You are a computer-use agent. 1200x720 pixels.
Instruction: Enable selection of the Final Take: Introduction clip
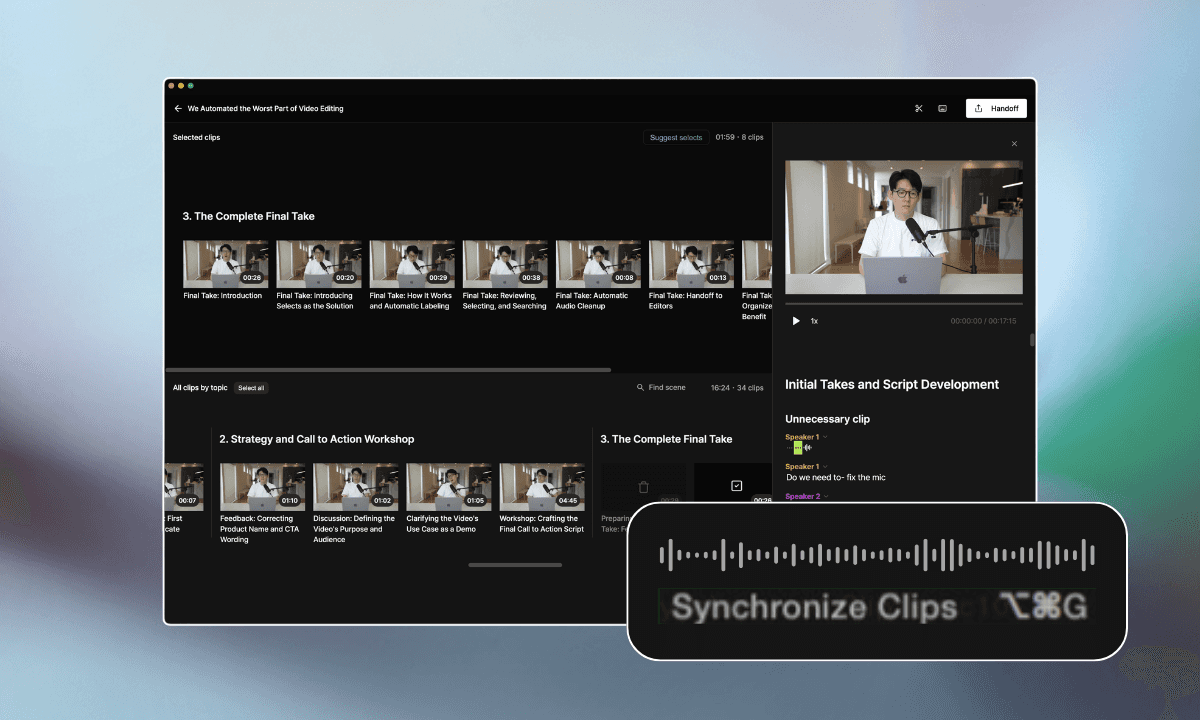coord(225,262)
